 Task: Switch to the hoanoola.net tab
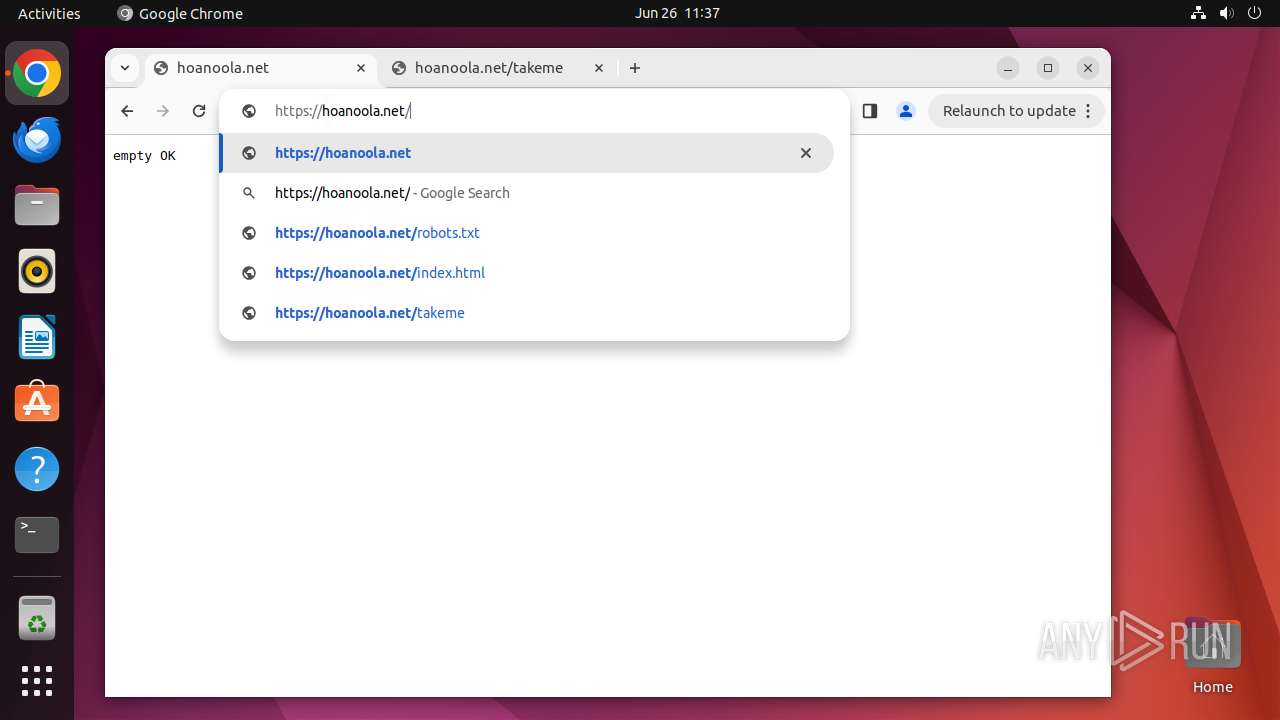[260, 68]
